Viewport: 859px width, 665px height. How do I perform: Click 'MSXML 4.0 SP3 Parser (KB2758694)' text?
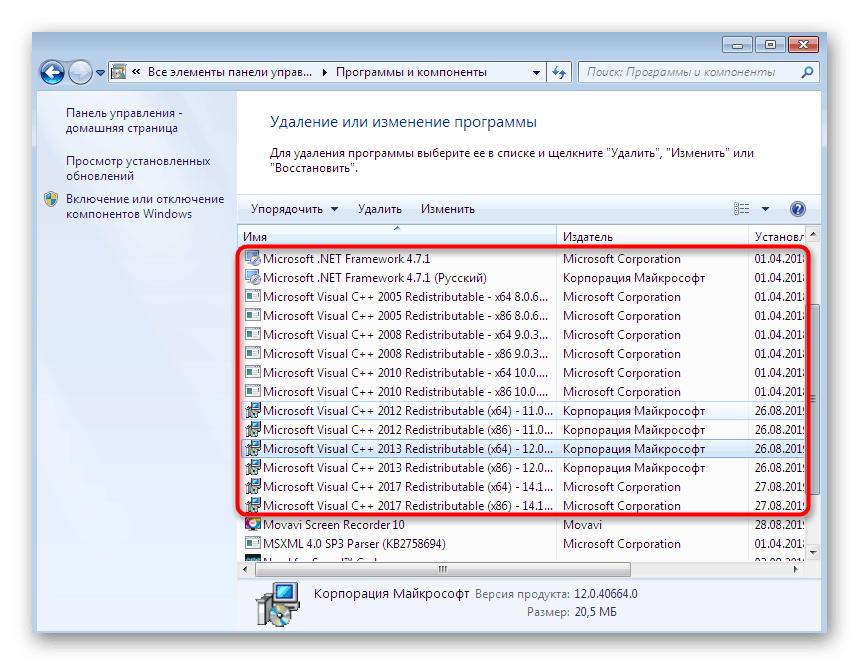pos(354,544)
